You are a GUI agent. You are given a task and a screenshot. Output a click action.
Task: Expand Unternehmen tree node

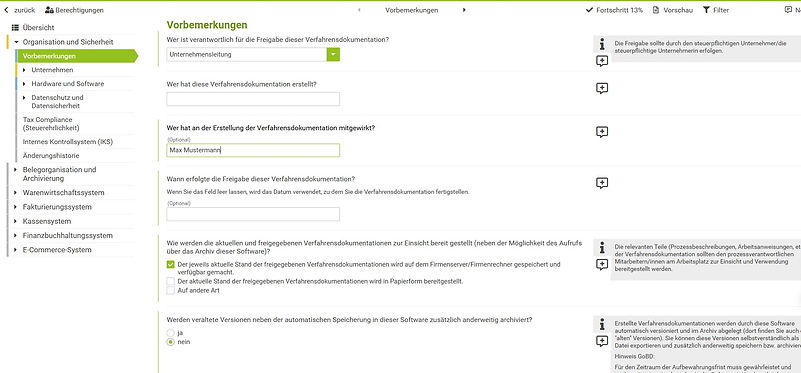[x=24, y=70]
